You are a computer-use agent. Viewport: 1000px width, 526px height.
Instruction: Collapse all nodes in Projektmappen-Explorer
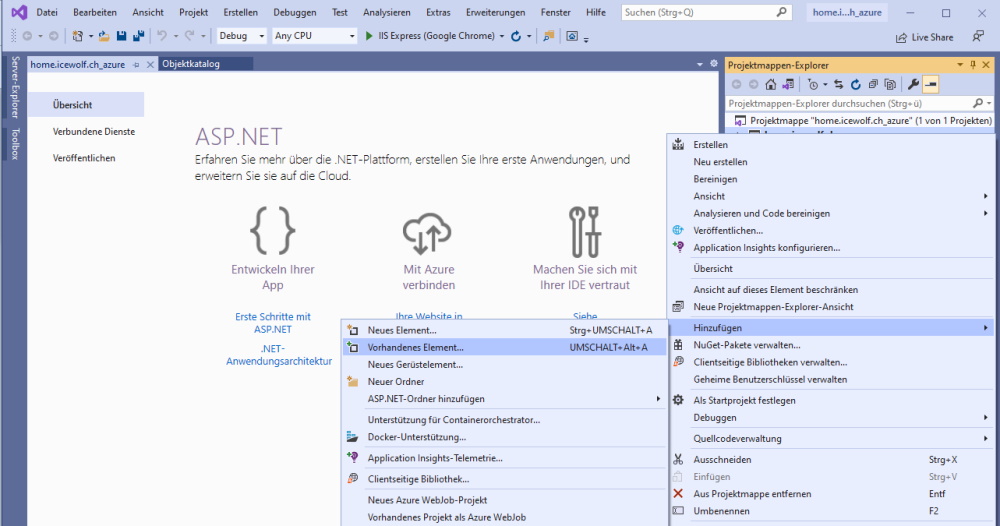pos(873,84)
